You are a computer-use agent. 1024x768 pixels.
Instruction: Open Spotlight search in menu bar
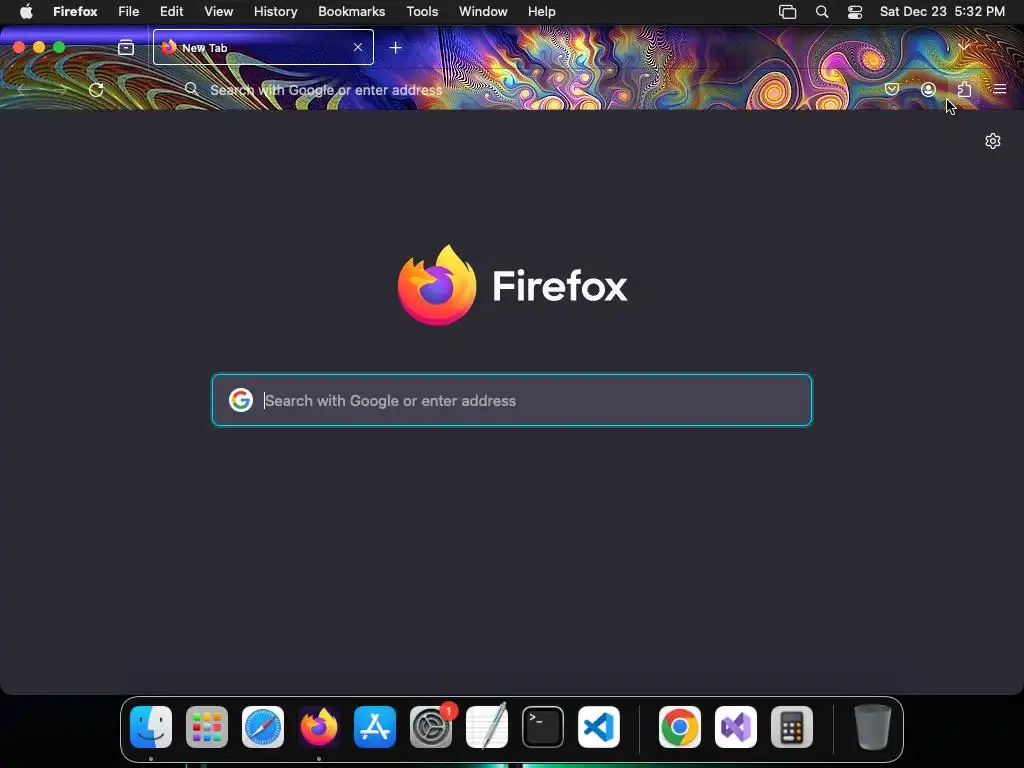click(x=822, y=12)
